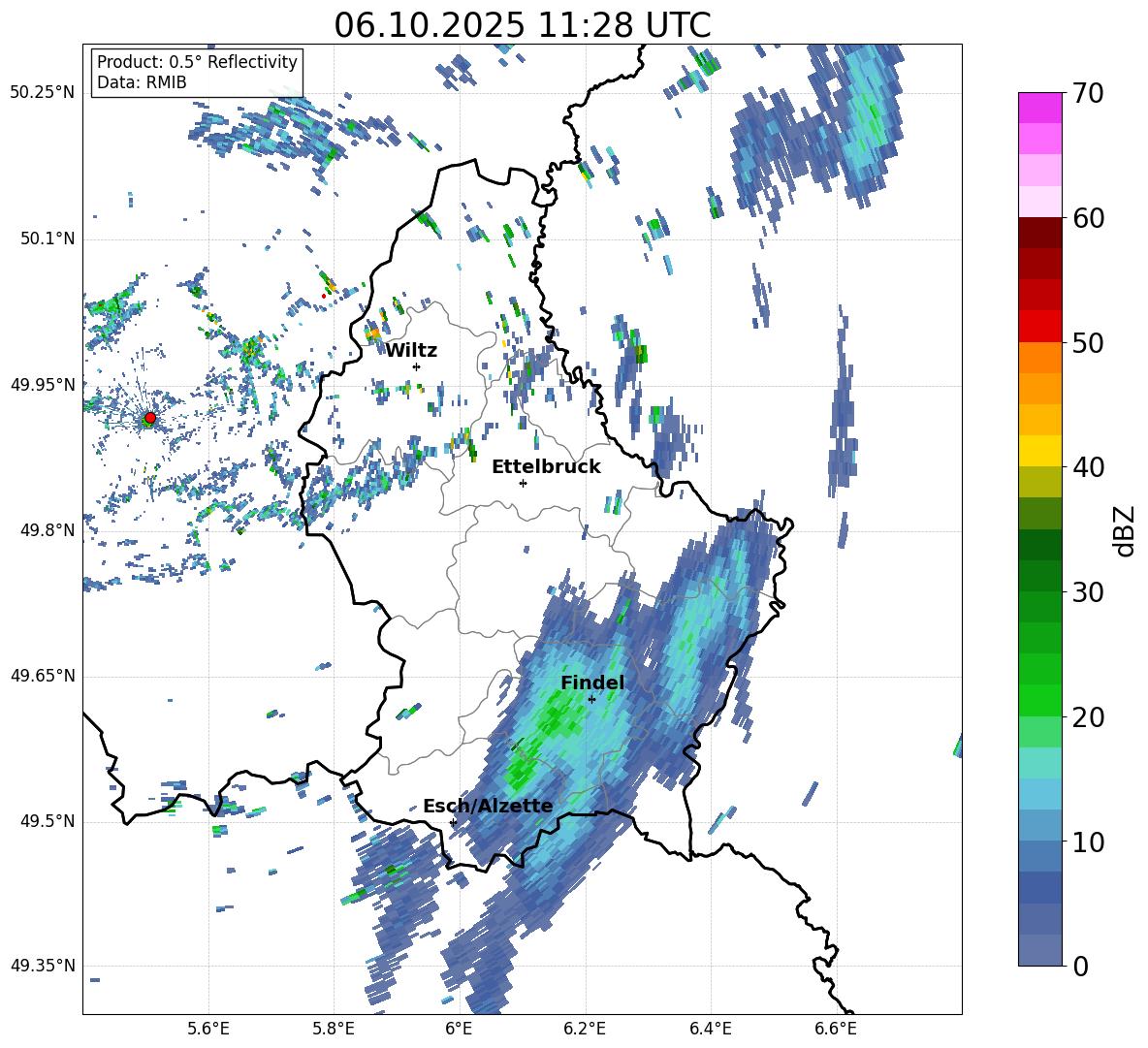This screenshot has width=1148, height=1048.
Task: Click the Product: 0.5° Reflectivity text
Action: coord(197,61)
